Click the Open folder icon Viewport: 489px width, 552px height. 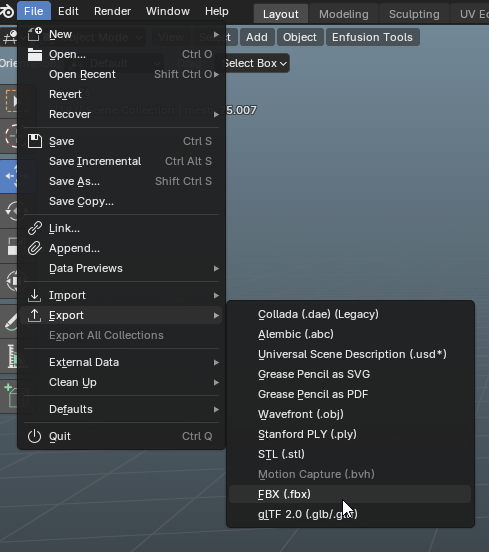[x=35, y=54]
